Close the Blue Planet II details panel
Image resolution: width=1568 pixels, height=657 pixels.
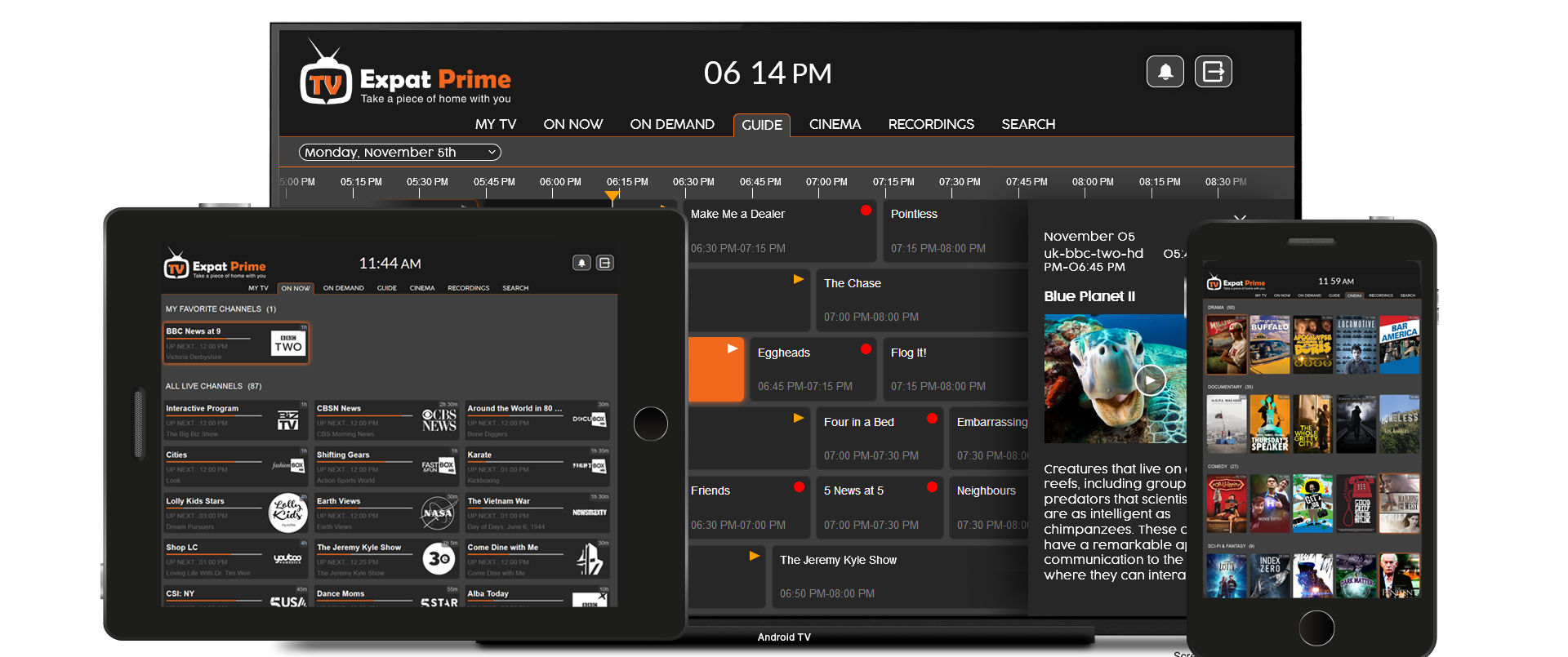click(1240, 219)
